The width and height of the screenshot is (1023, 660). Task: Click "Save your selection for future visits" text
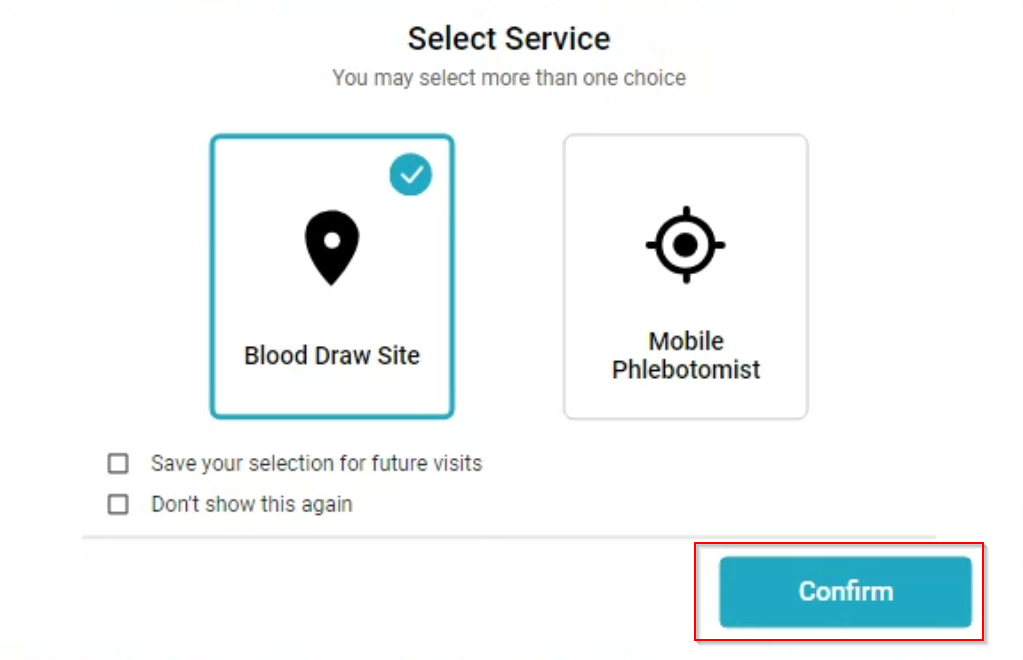[316, 464]
